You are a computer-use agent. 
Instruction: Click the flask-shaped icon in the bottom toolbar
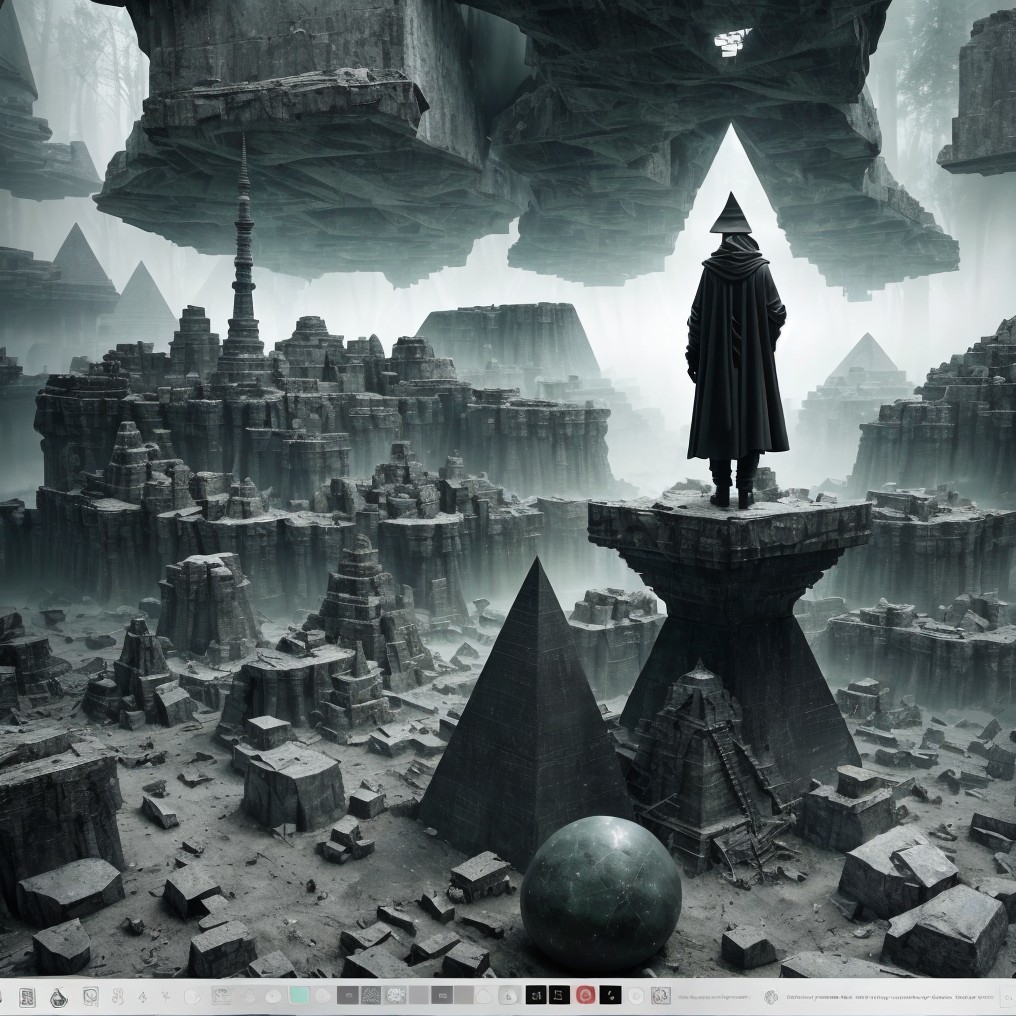[x=59, y=997]
